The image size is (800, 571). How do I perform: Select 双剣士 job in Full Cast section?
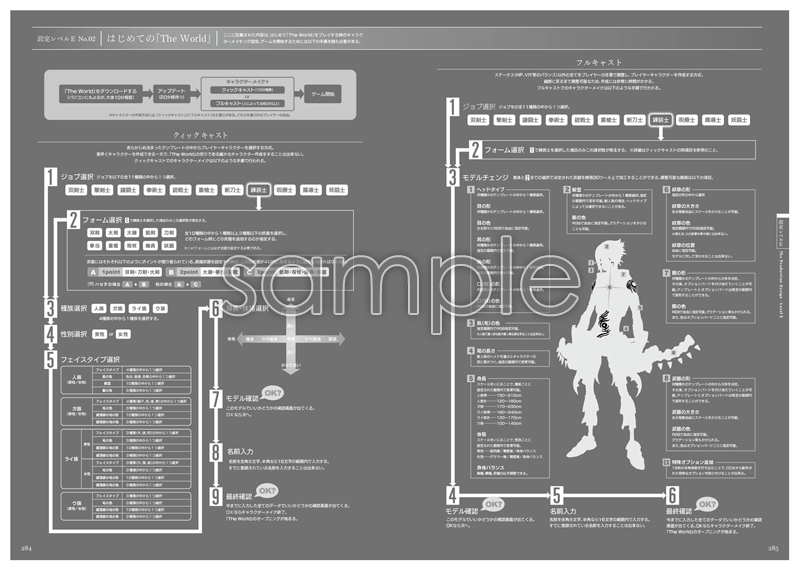coord(478,120)
